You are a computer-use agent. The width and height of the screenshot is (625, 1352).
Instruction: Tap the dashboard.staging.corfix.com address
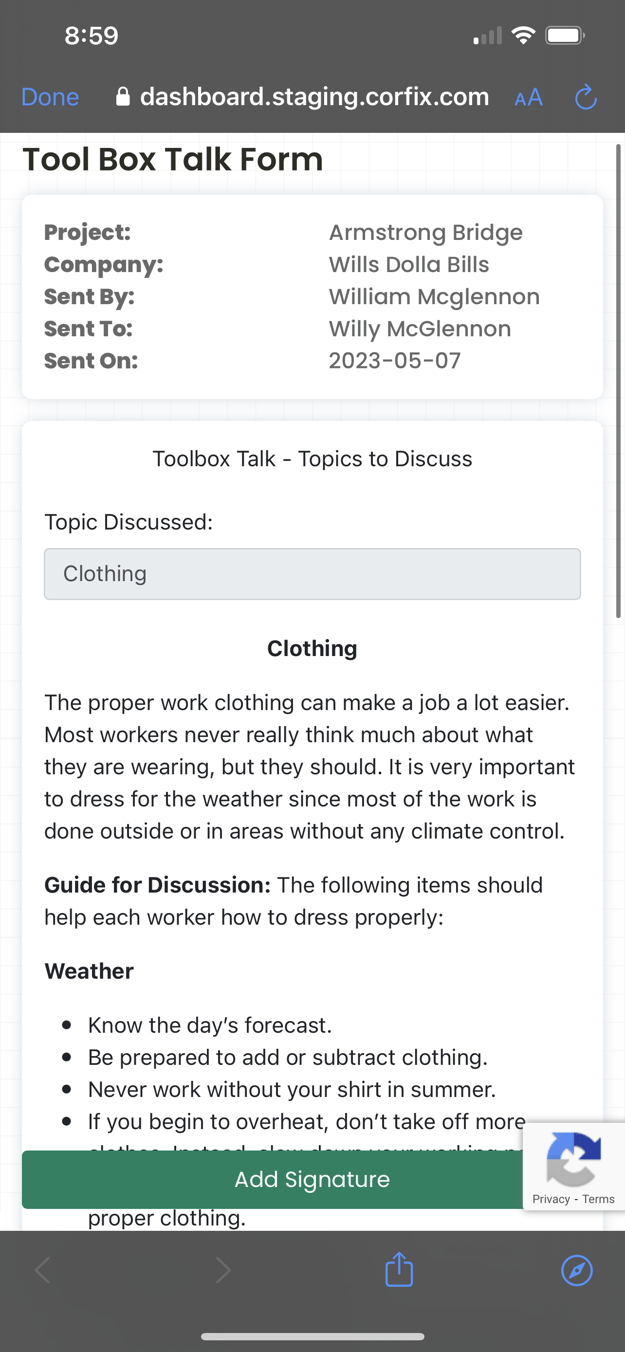pos(314,97)
